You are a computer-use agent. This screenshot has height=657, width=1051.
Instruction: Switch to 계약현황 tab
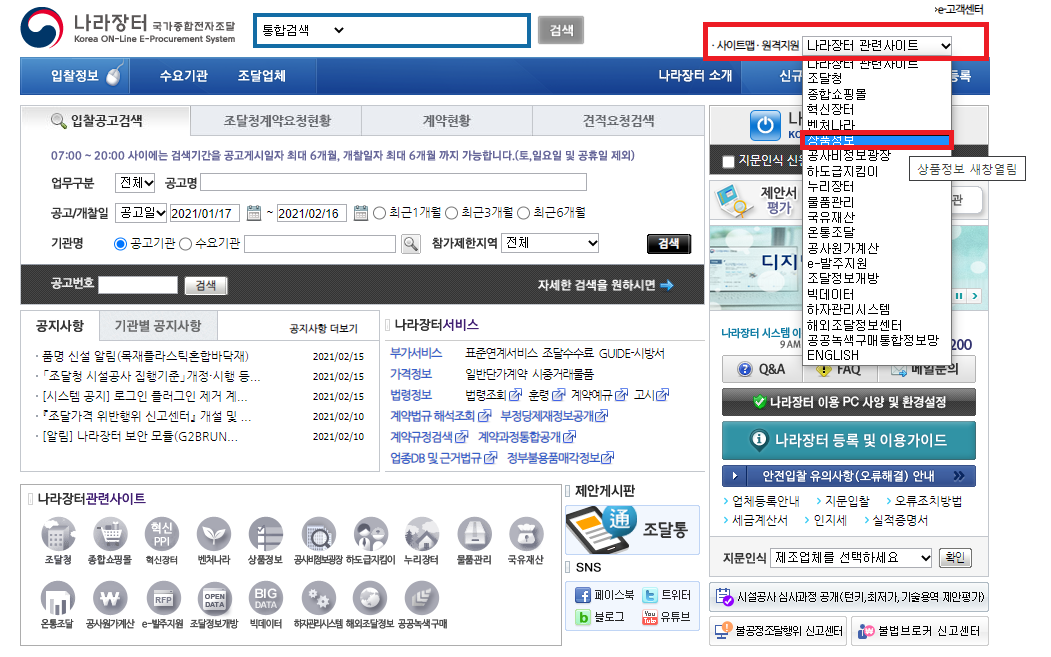click(447, 121)
